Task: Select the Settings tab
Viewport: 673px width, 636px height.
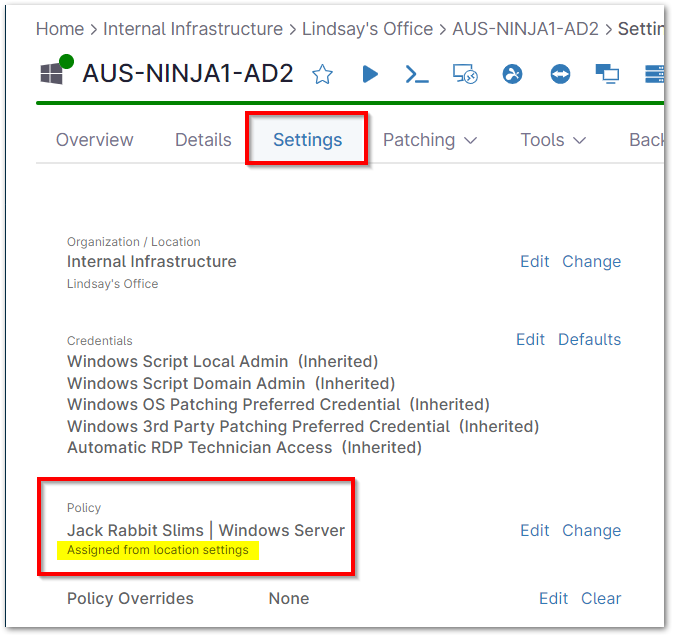Action: click(x=307, y=140)
